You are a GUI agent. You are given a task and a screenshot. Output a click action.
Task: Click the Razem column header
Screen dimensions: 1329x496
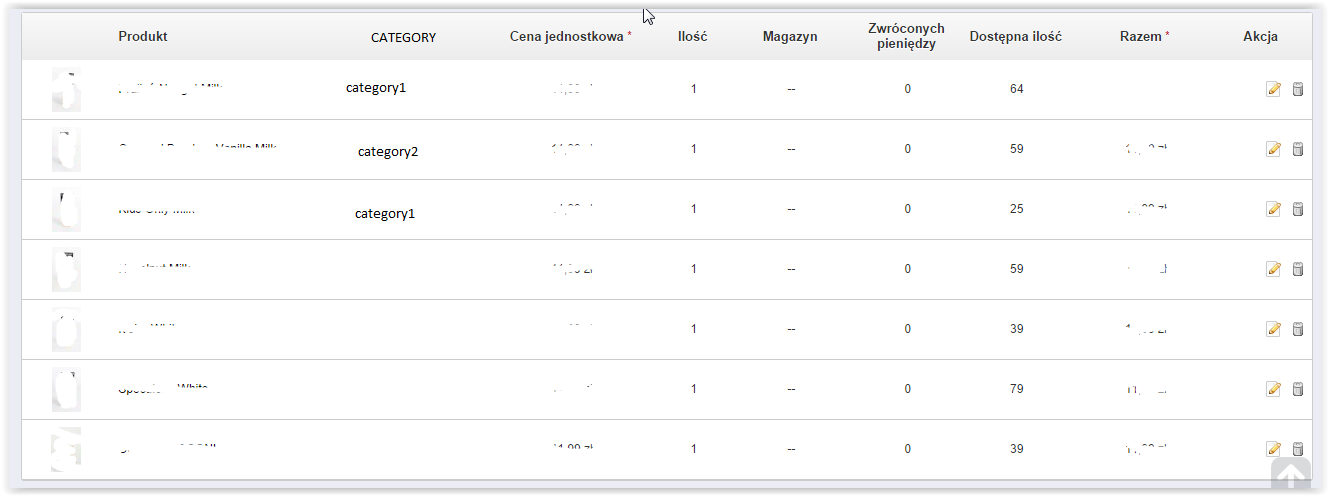(1141, 37)
